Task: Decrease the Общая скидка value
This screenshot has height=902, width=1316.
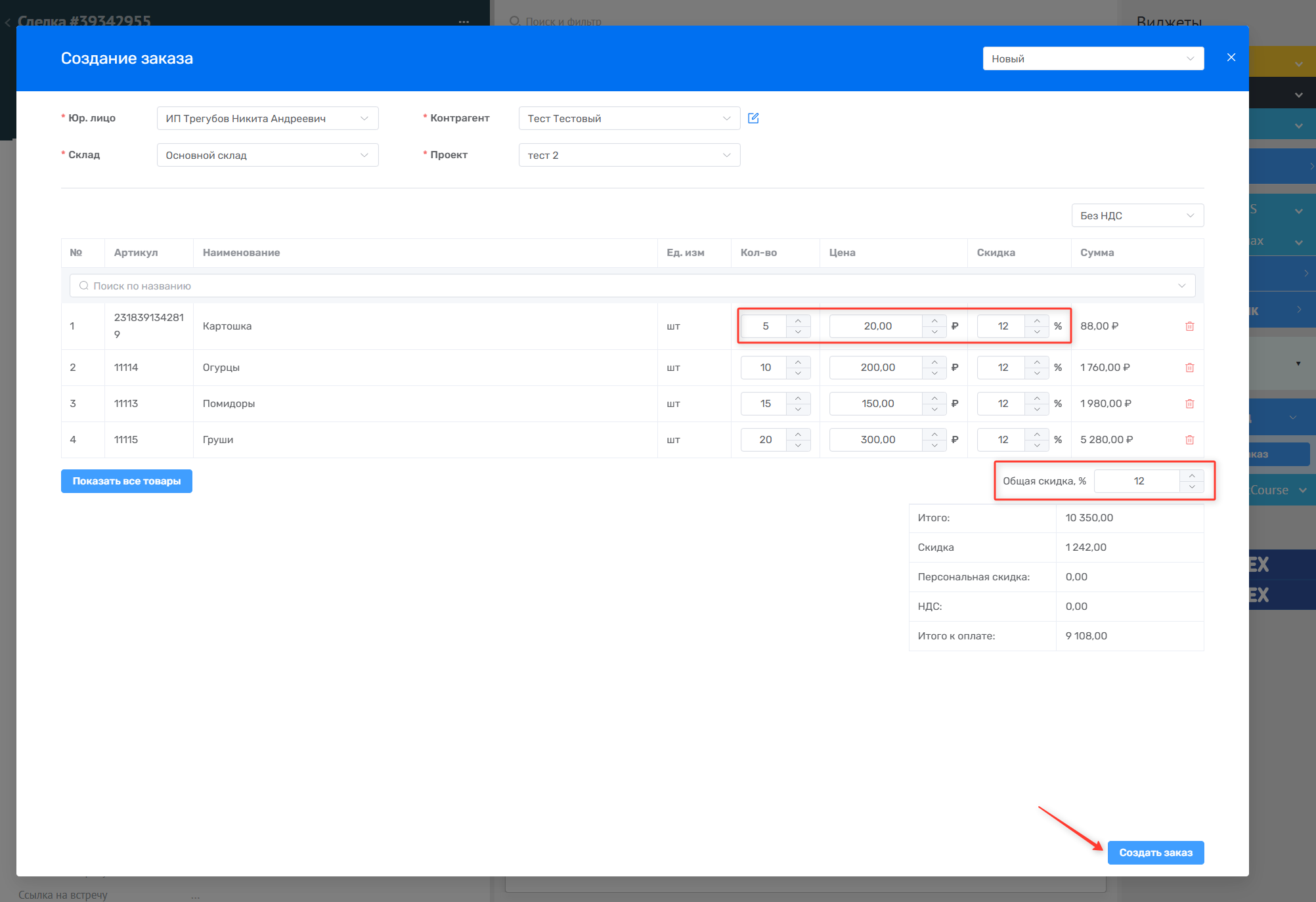Action: click(x=1192, y=487)
